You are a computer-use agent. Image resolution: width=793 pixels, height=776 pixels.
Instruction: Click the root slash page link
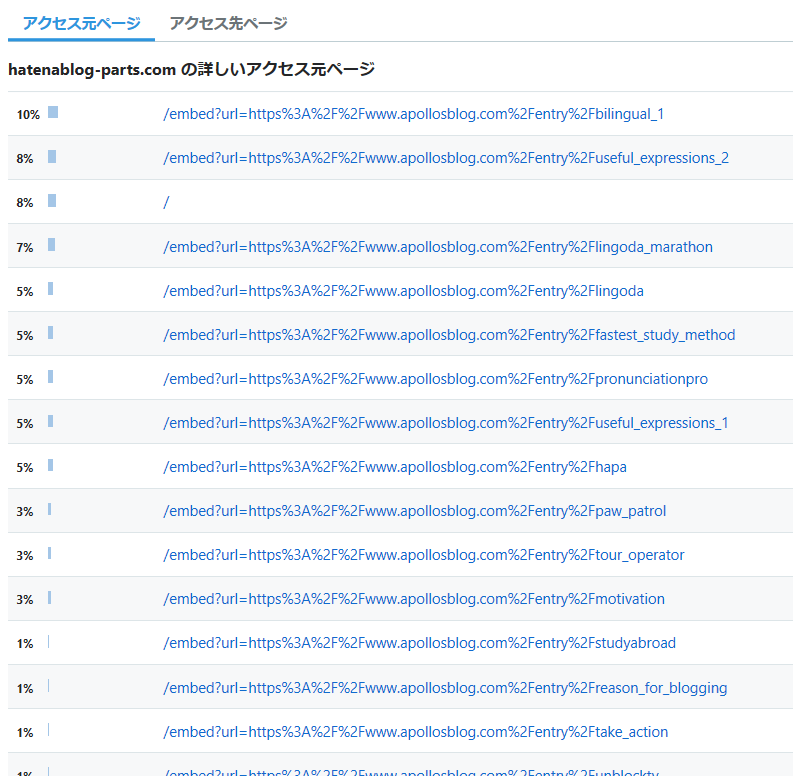coord(166,202)
